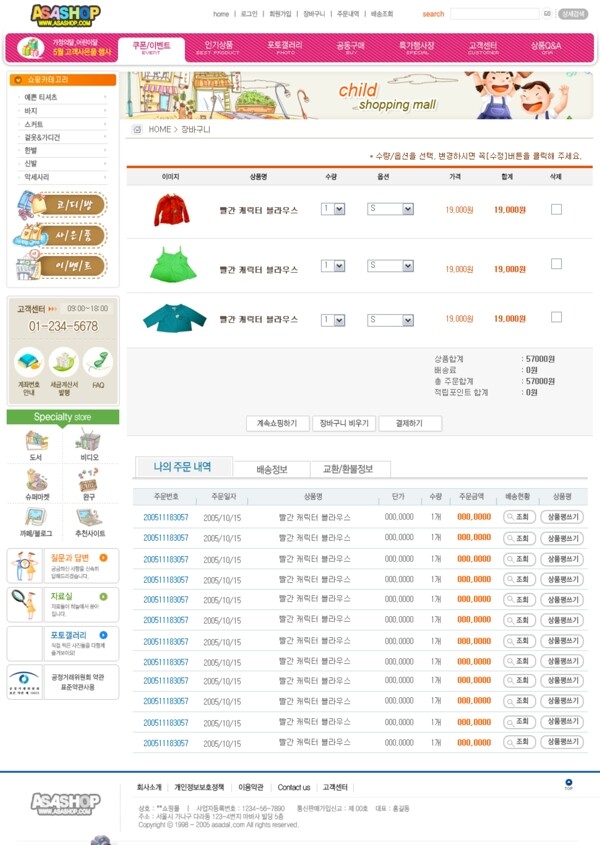
Task: Click the 계속쇼핑하기 button
Action: pyautogui.click(x=278, y=424)
